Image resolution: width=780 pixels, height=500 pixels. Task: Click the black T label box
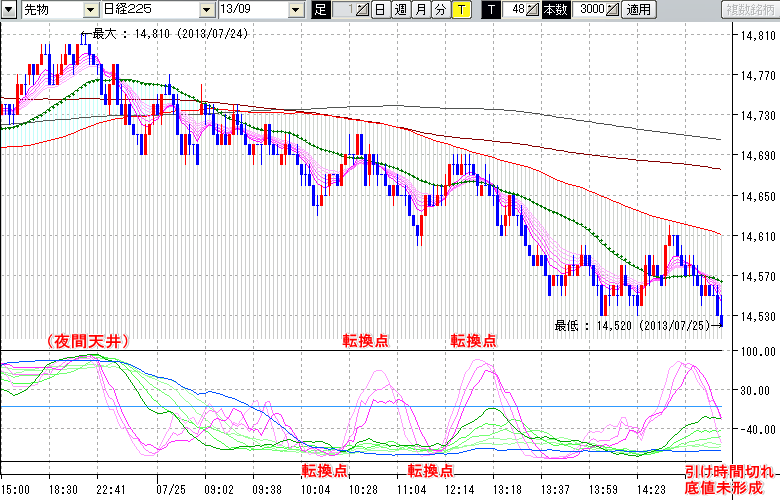[491, 10]
